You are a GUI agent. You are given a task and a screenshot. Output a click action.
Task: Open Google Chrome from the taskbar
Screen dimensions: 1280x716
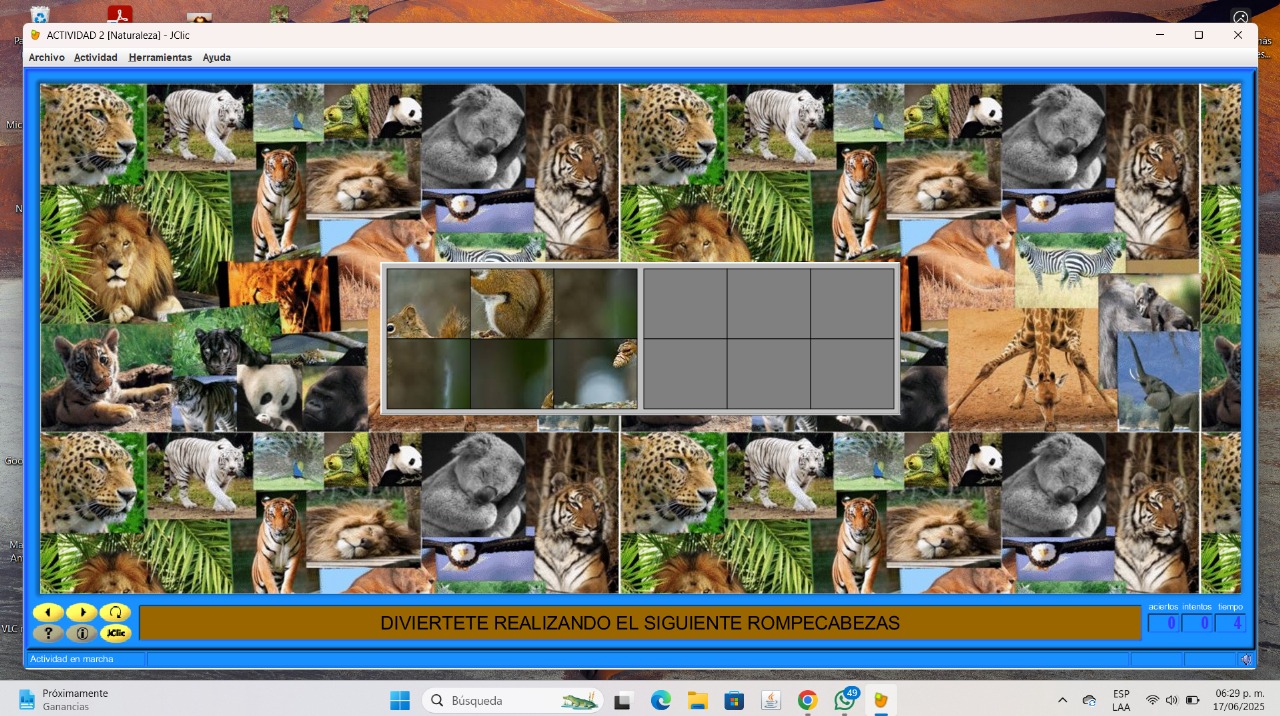pos(807,700)
